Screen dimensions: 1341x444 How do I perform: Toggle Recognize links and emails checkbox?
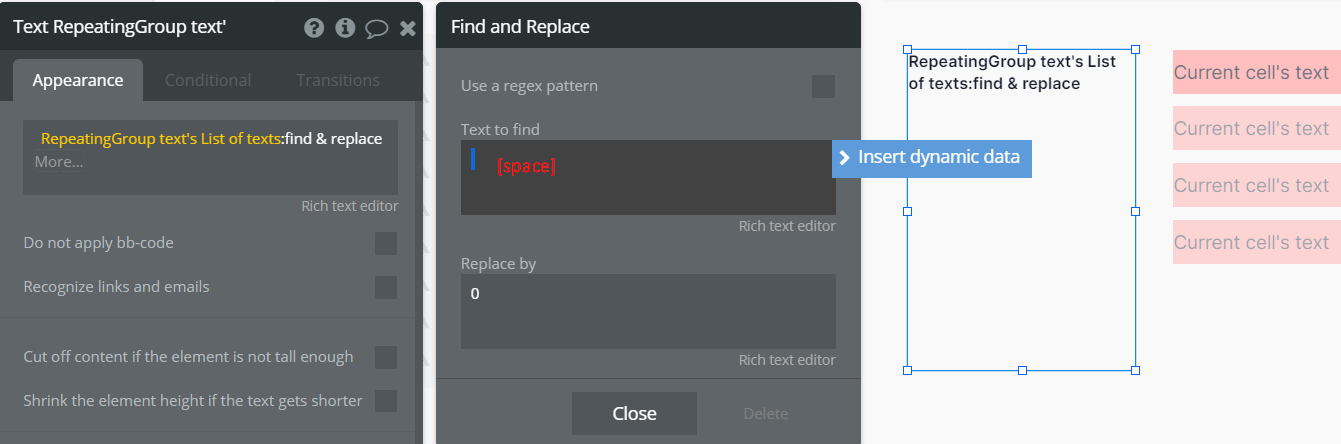pos(386,287)
